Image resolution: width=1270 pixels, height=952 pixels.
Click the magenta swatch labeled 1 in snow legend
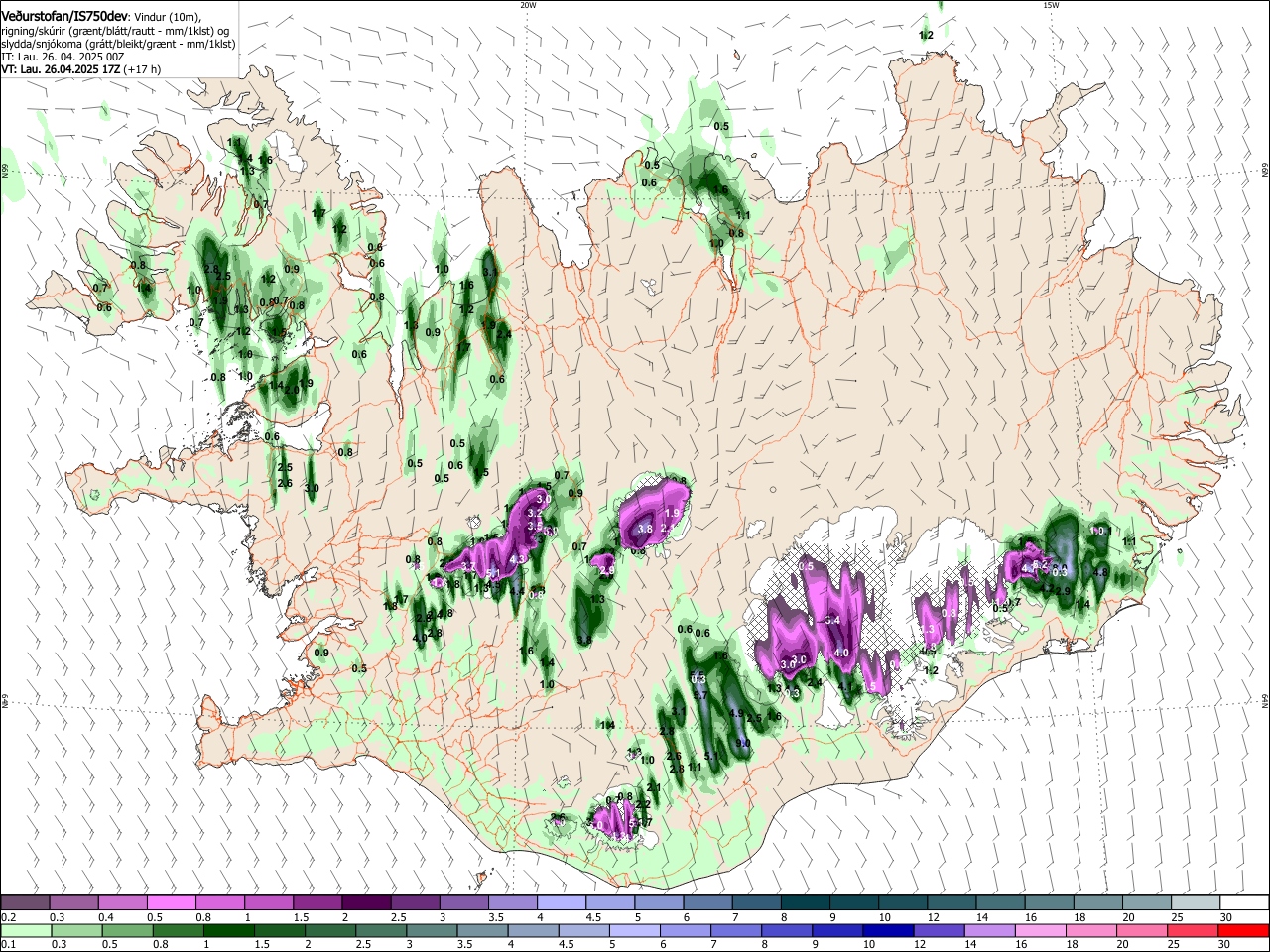(268, 902)
